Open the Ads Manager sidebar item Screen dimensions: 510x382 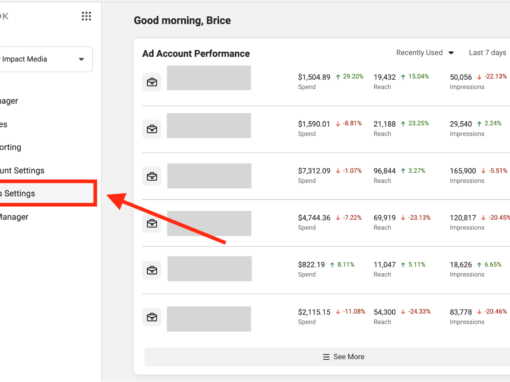[9, 101]
